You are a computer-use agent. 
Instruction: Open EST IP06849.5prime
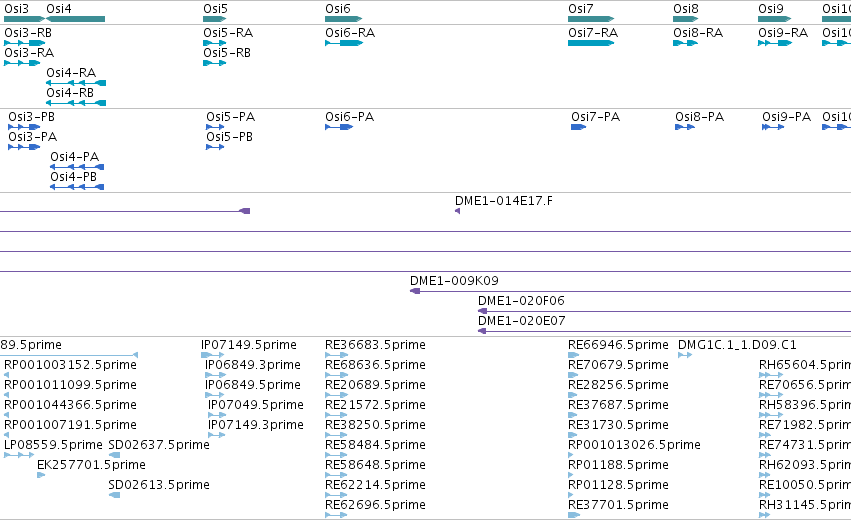click(x=215, y=395)
